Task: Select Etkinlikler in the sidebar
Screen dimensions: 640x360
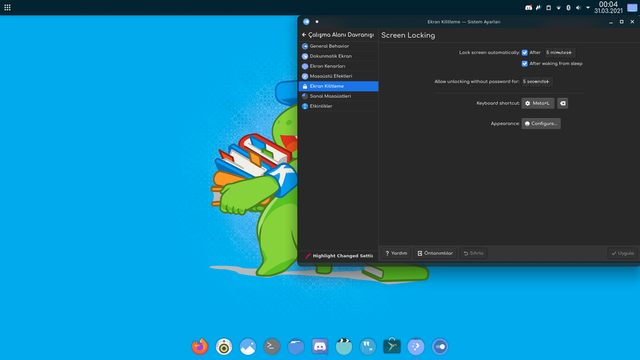Action: coord(338,106)
